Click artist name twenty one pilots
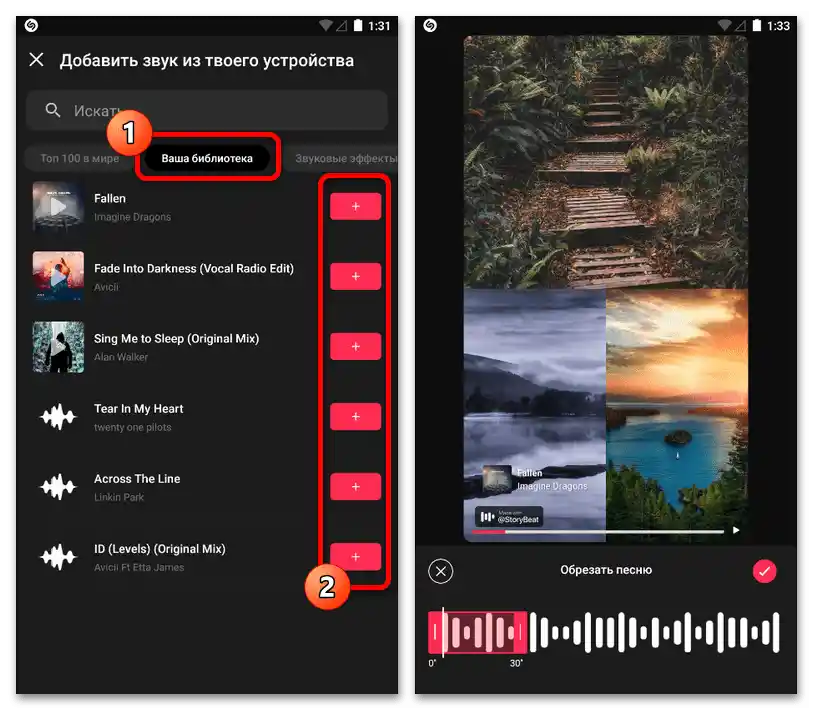This screenshot has width=813, height=710. (x=132, y=427)
